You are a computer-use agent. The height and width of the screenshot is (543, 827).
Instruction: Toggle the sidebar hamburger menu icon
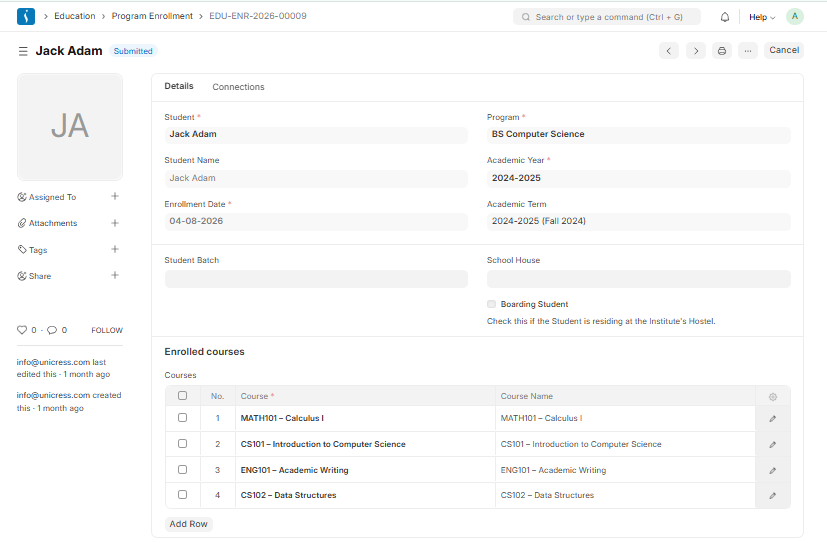pos(23,51)
